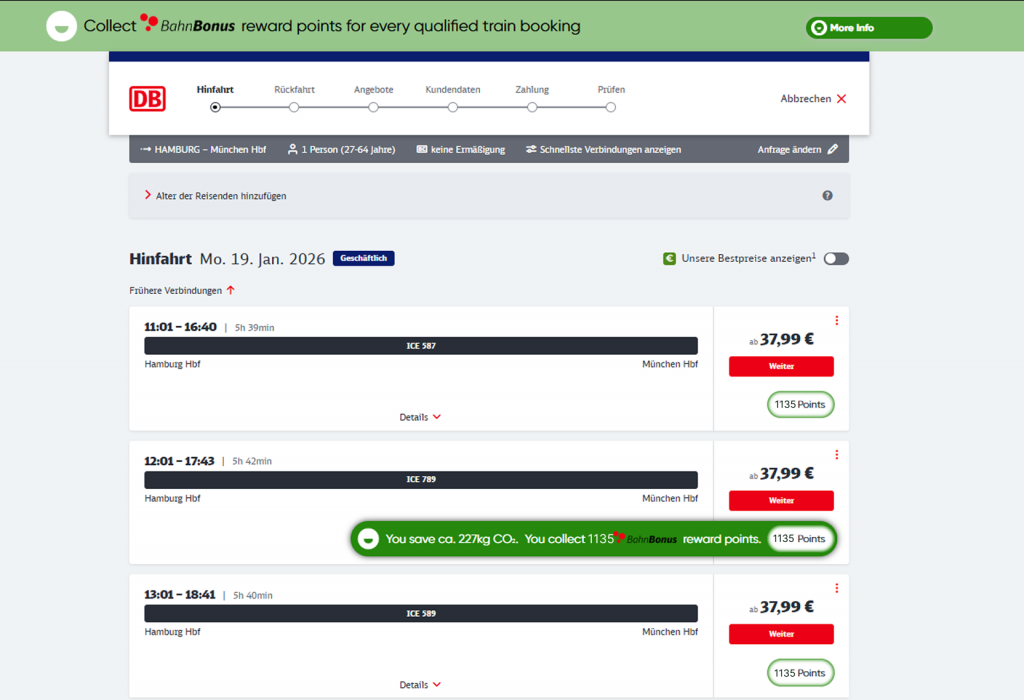Viewport: 1024px width, 700px height.
Task: Expand Details for the 13:01 connection
Action: coord(420,685)
